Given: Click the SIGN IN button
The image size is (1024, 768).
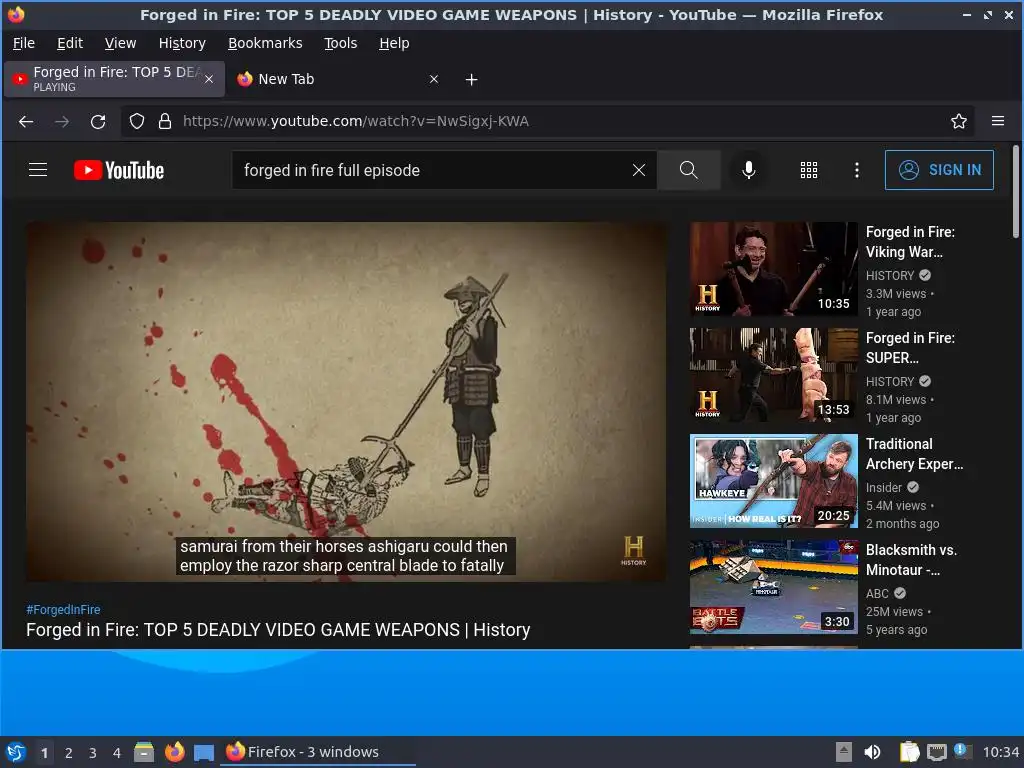Looking at the screenshot, I should (939, 170).
